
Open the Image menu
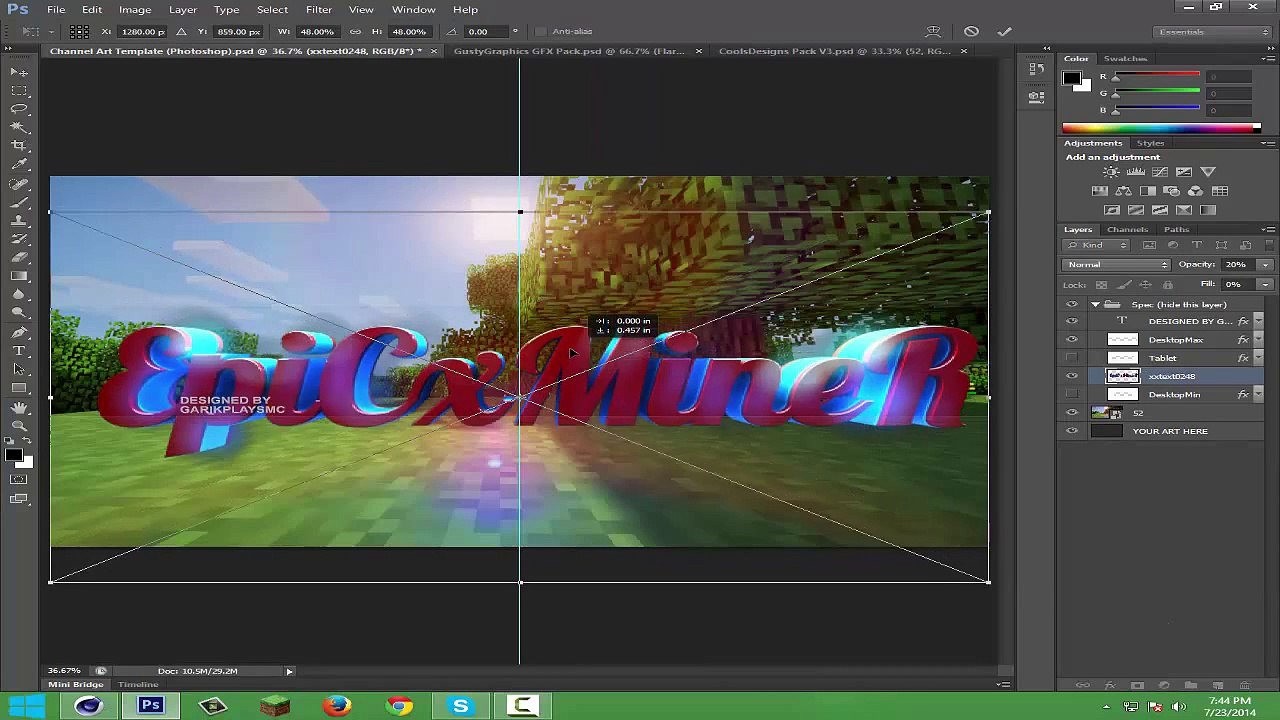[x=135, y=10]
